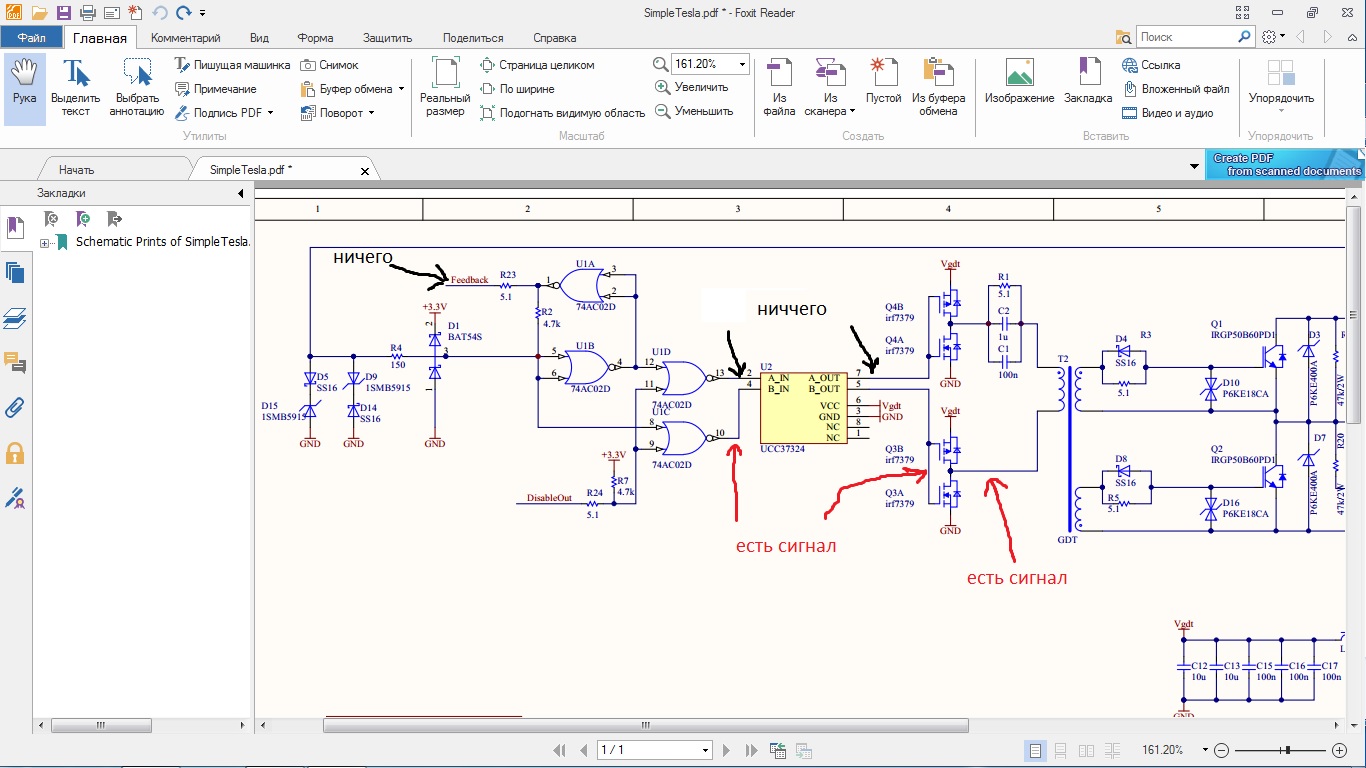Toggle continuous page view mode
Screen dimensions: 1366x768
(1061, 750)
